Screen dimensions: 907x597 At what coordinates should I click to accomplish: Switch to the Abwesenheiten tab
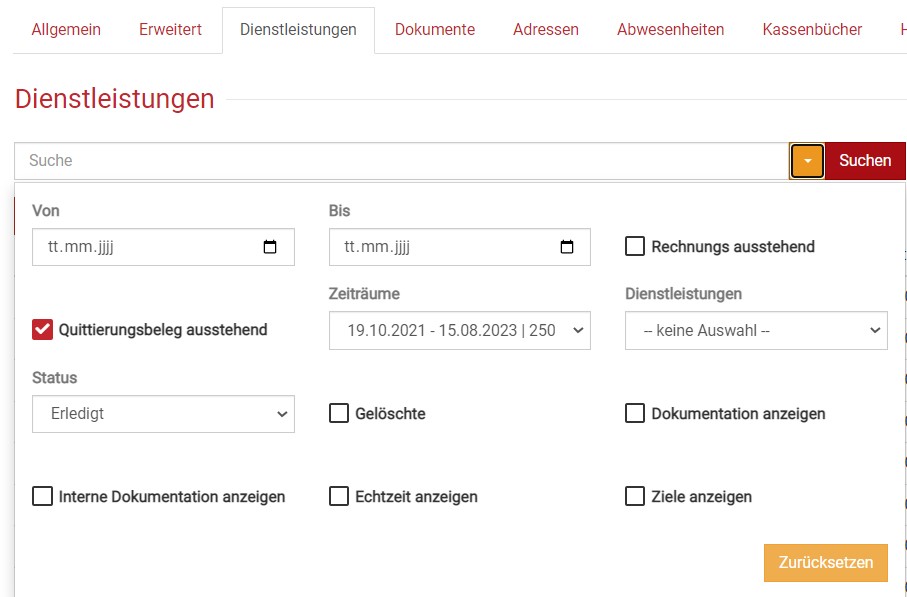click(x=670, y=30)
